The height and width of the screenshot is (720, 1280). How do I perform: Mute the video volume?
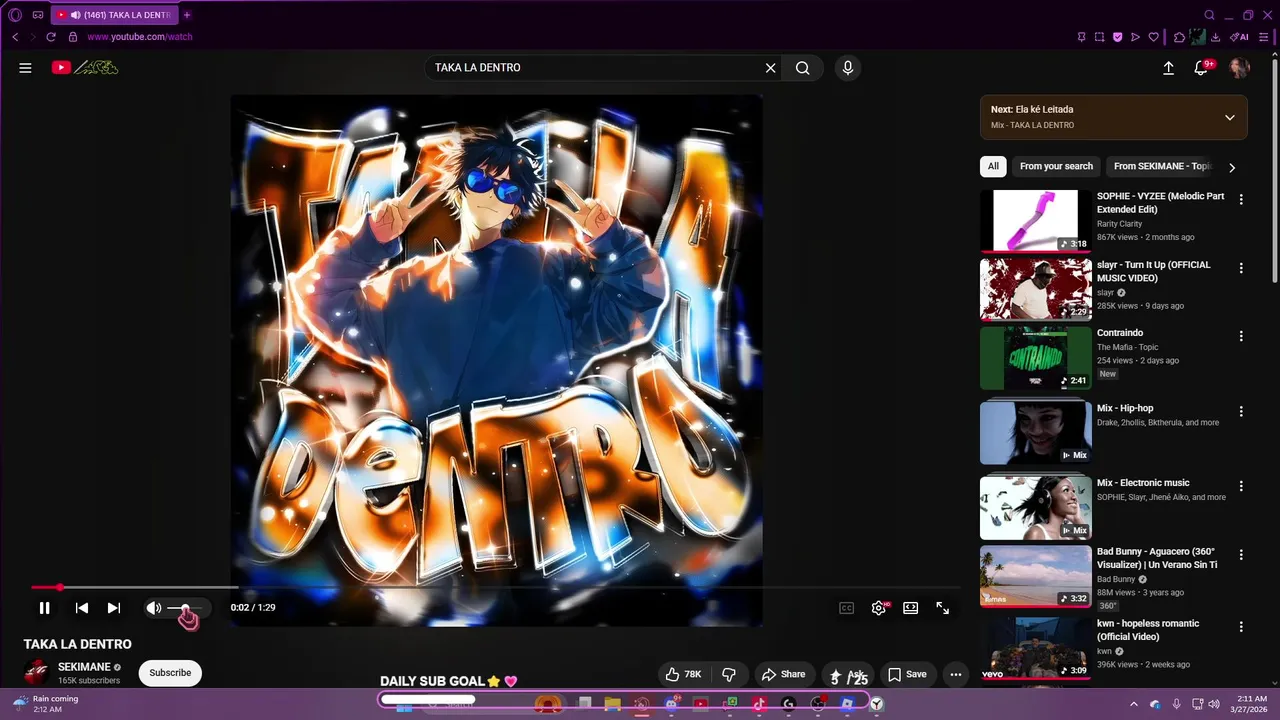click(x=153, y=608)
